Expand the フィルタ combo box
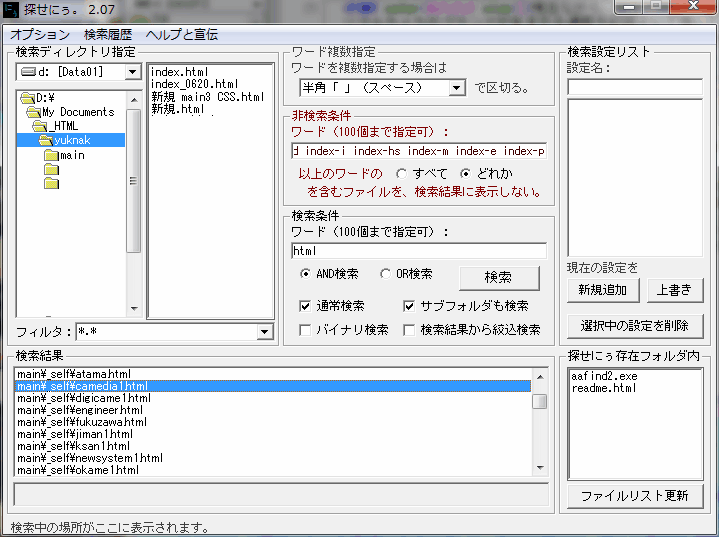Image resolution: width=719 pixels, height=537 pixels. [x=265, y=332]
